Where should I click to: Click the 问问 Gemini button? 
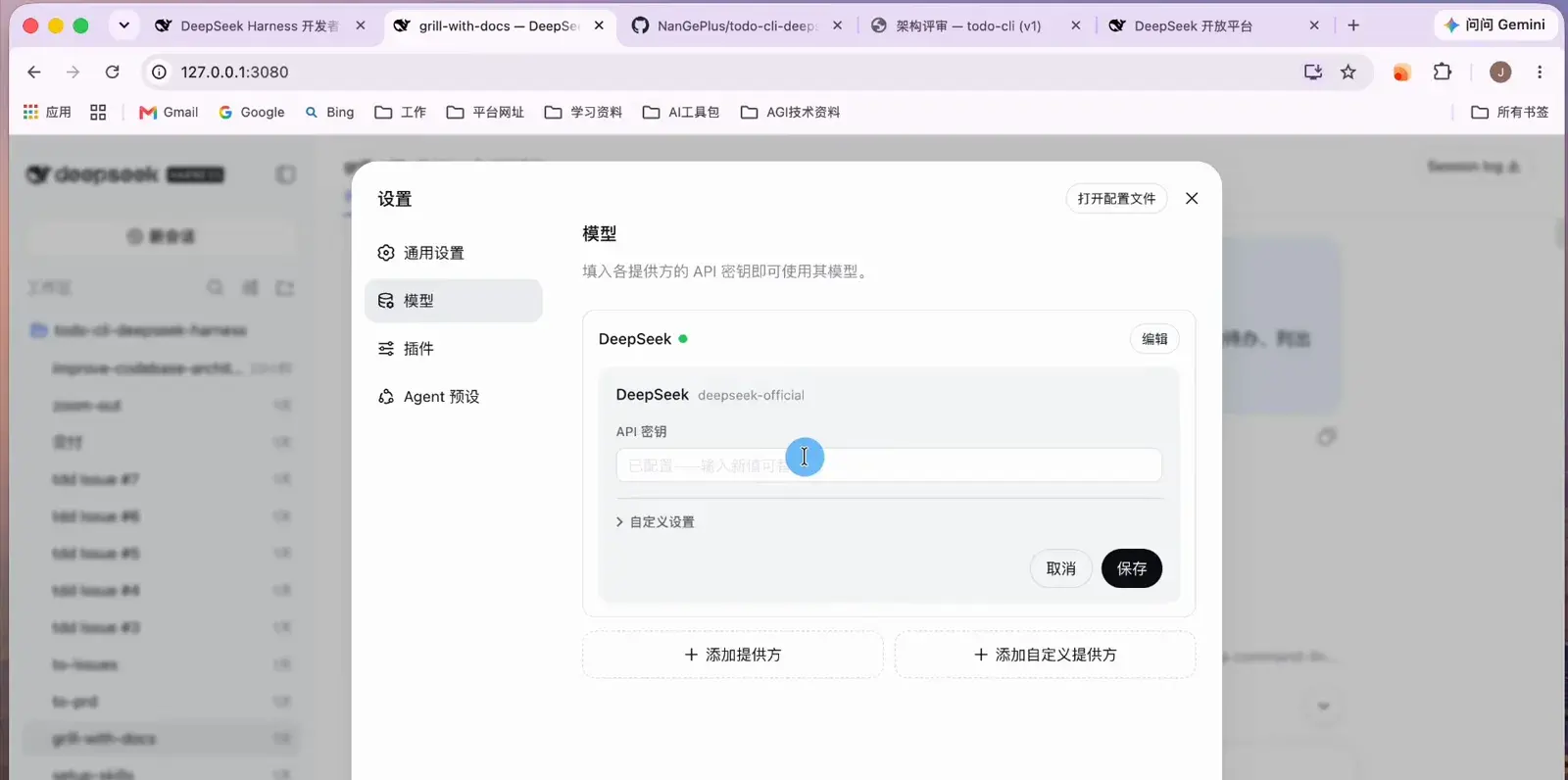pos(1495,25)
